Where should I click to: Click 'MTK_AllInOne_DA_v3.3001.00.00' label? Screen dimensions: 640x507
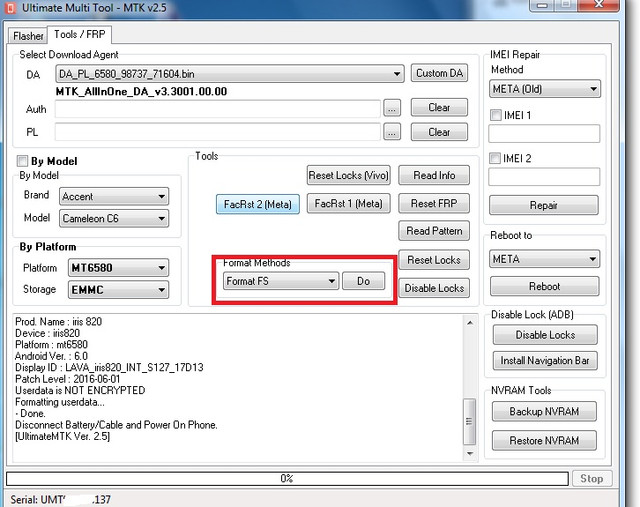141,91
